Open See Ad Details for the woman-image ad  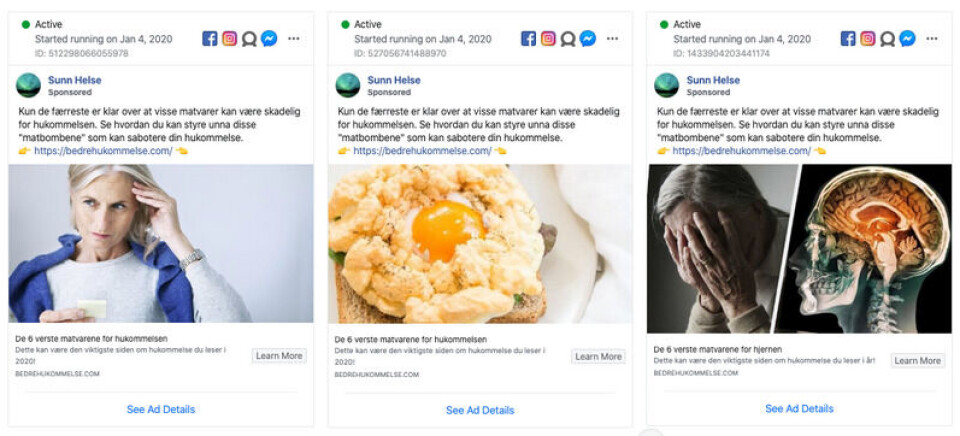pyautogui.click(x=161, y=409)
